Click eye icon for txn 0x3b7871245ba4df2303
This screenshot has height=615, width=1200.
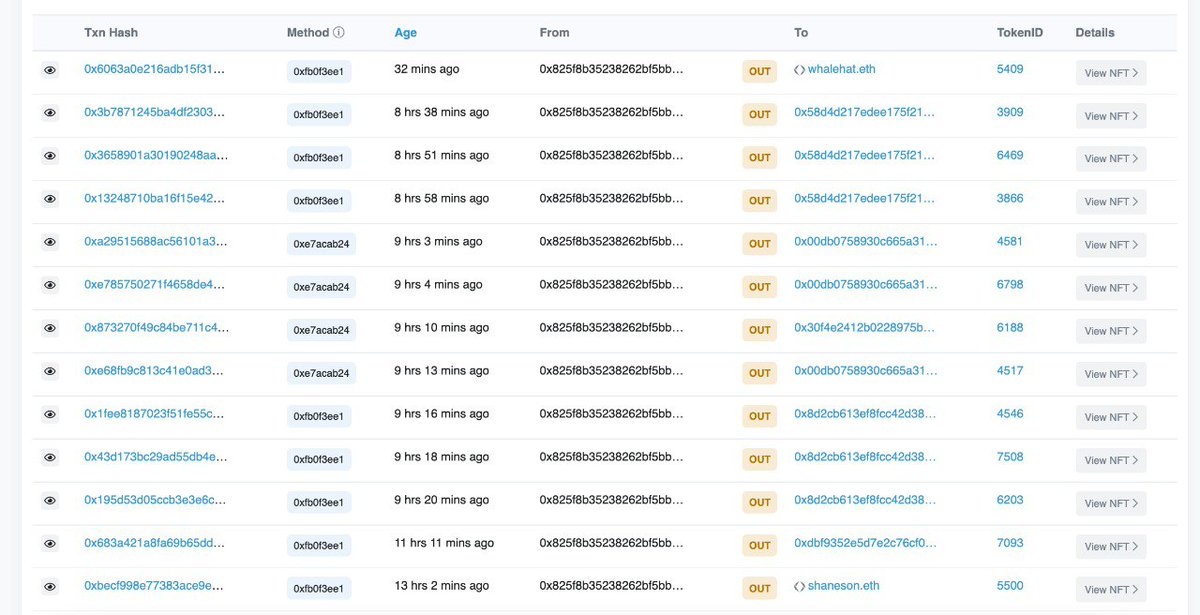(50, 113)
